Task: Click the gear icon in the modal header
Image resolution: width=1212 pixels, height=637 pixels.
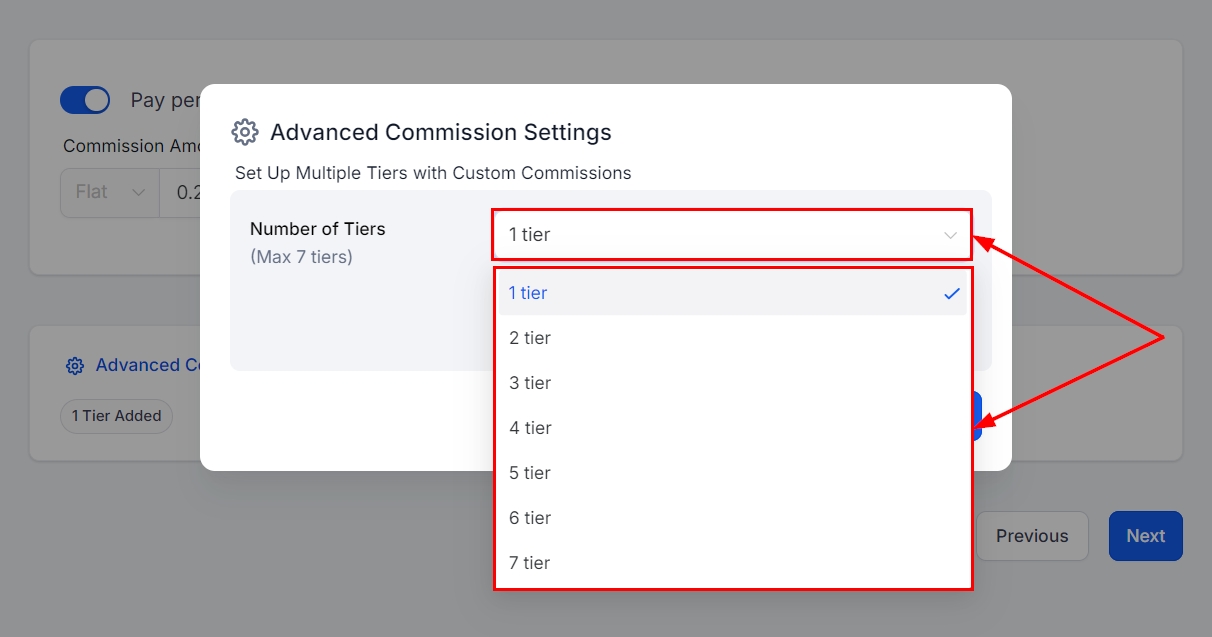Action: (x=245, y=132)
